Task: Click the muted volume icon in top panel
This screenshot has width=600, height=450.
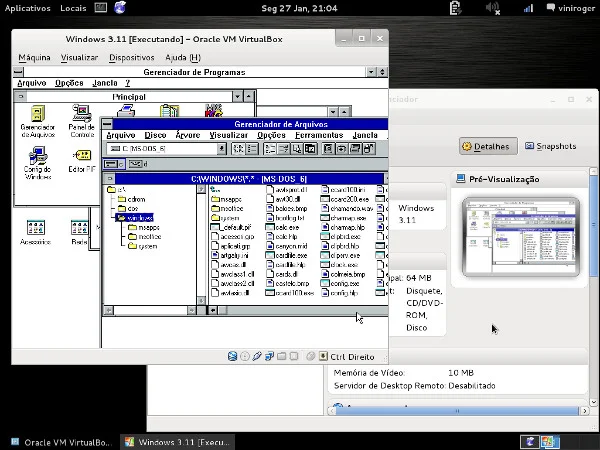Action: (x=493, y=8)
